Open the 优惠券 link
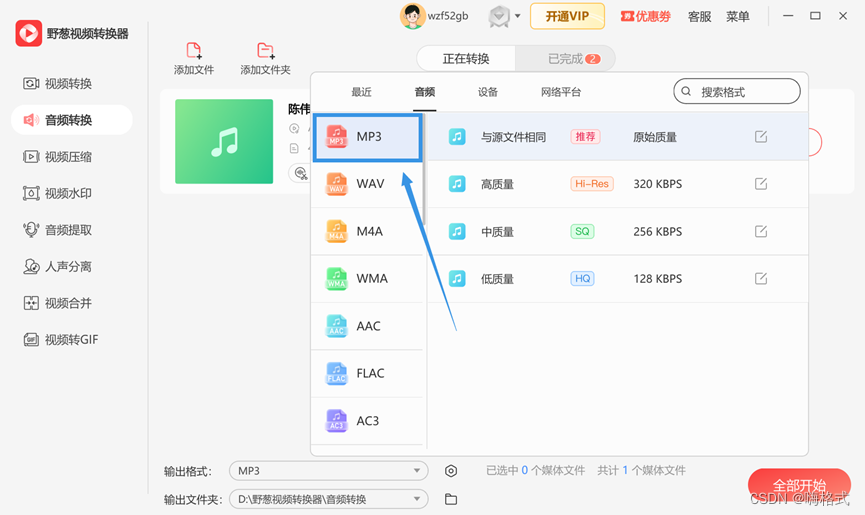 pyautogui.click(x=645, y=16)
